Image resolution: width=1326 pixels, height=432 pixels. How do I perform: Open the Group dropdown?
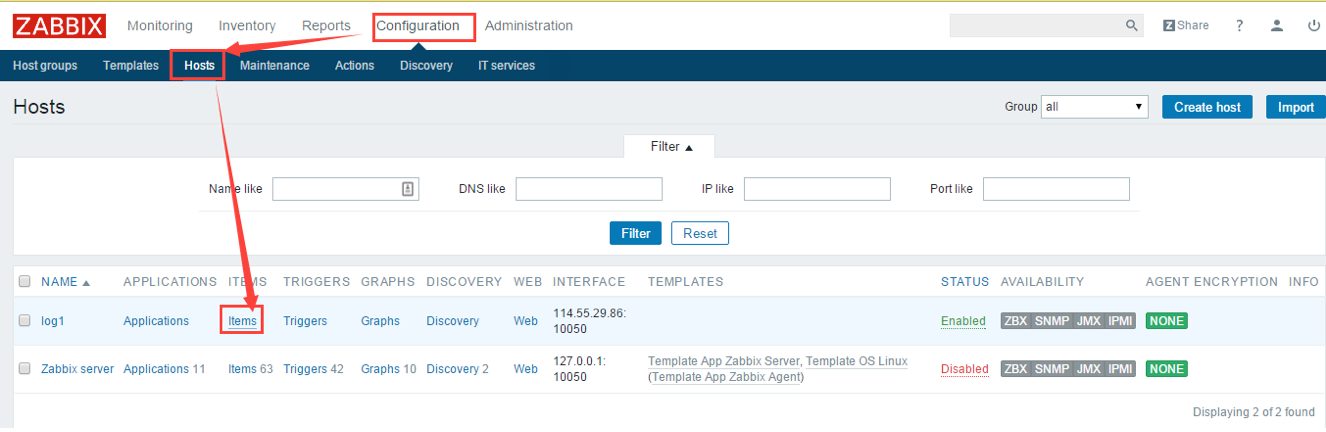coord(1095,107)
